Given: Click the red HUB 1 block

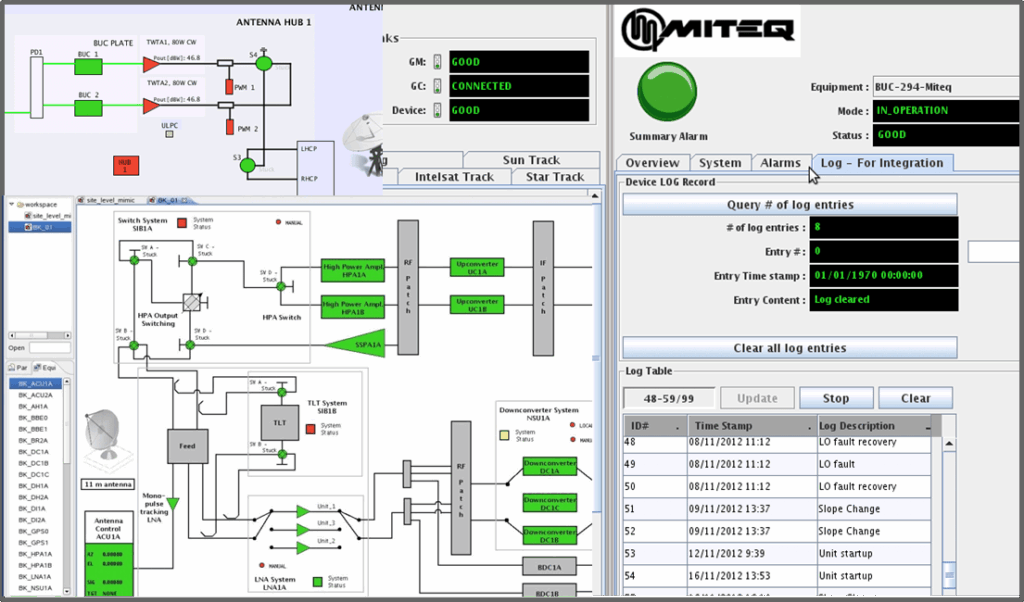Looking at the screenshot, I should point(125,165).
